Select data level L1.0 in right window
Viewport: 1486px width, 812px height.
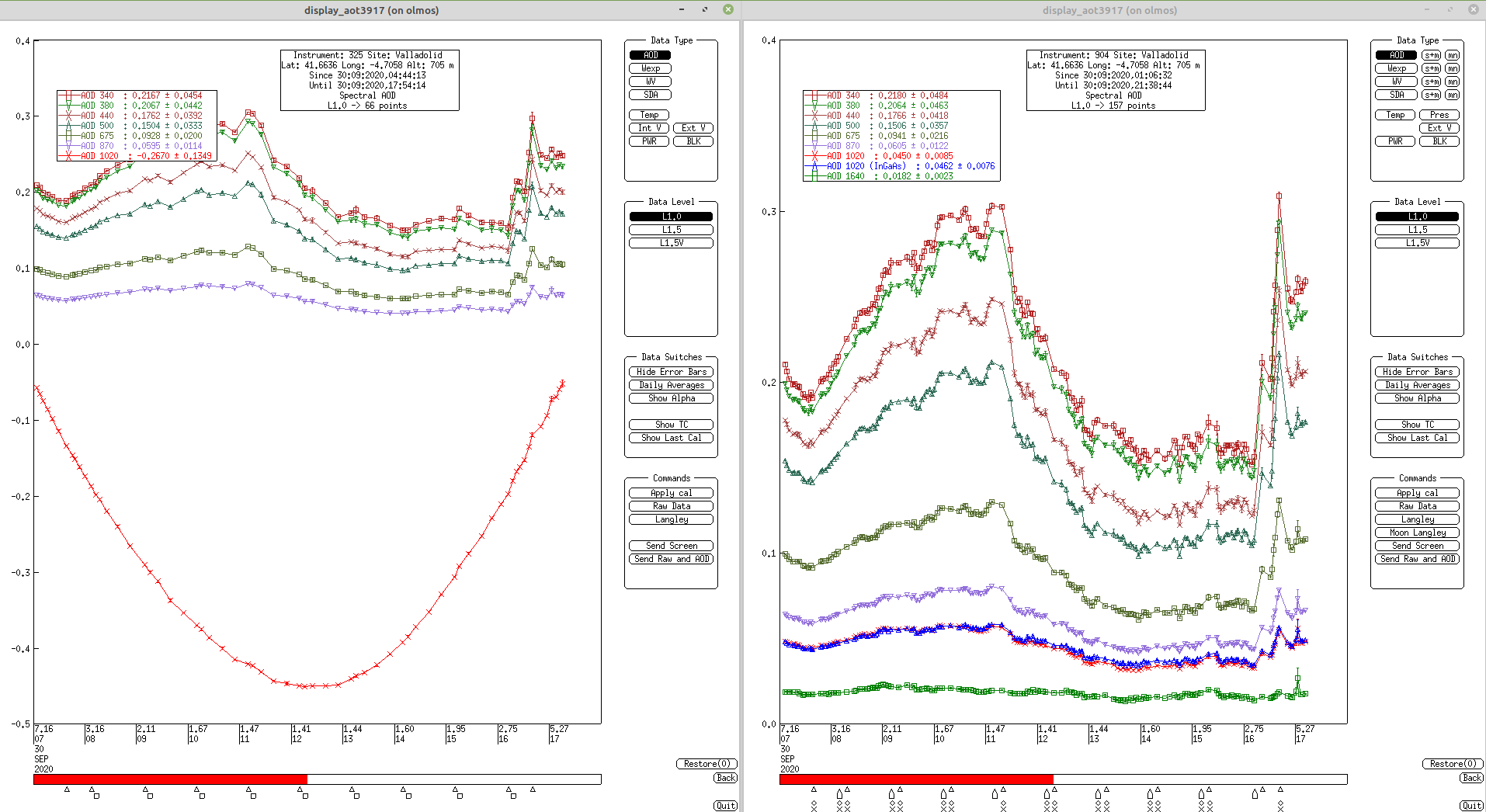1417,217
